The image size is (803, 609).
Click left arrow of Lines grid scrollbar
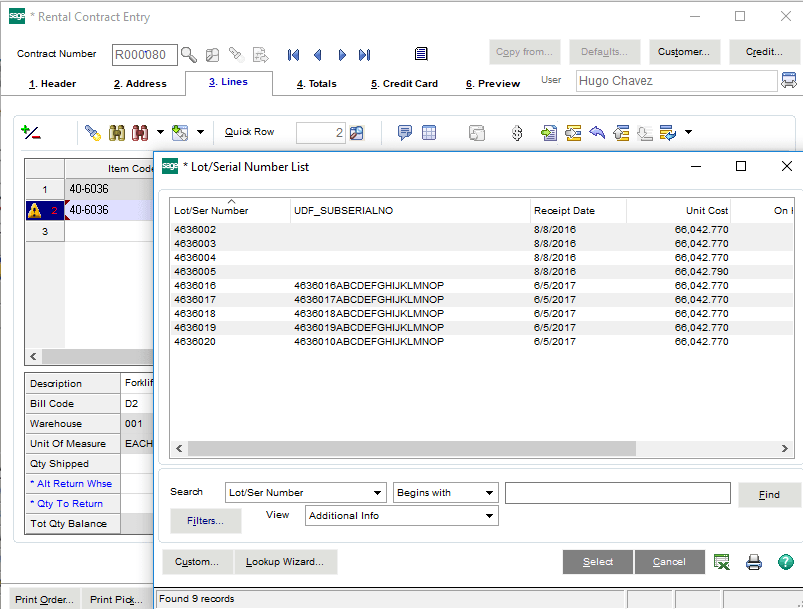[x=33, y=356]
